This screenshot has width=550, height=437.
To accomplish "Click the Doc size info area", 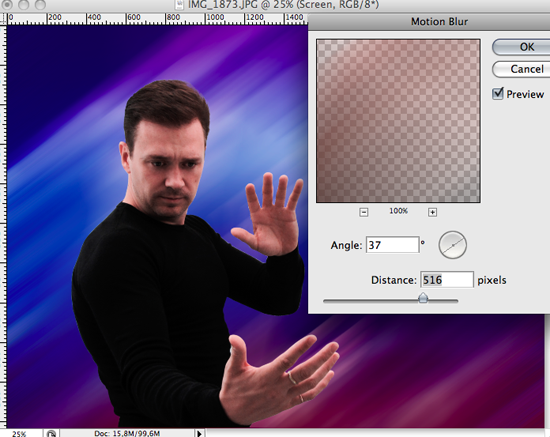I will tap(127, 433).
